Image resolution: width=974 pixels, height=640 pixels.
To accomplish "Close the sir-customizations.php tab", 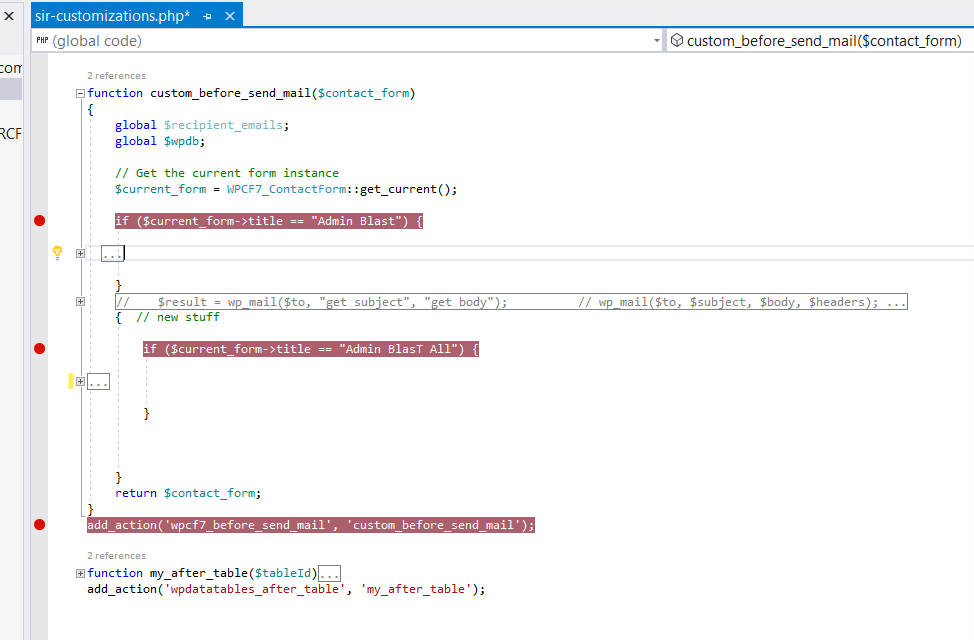I will pyautogui.click(x=230, y=16).
